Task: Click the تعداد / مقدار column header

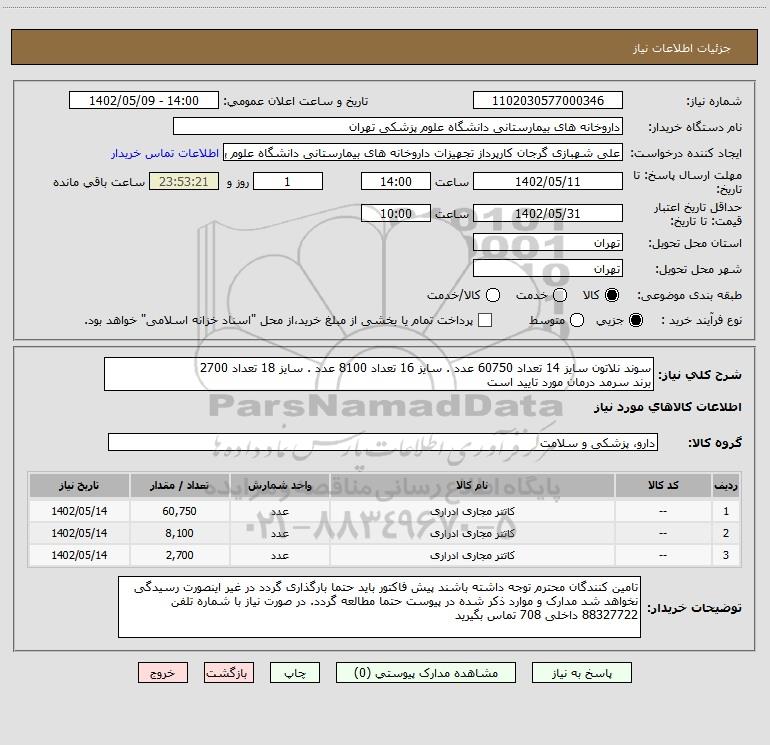Action: coord(179,486)
